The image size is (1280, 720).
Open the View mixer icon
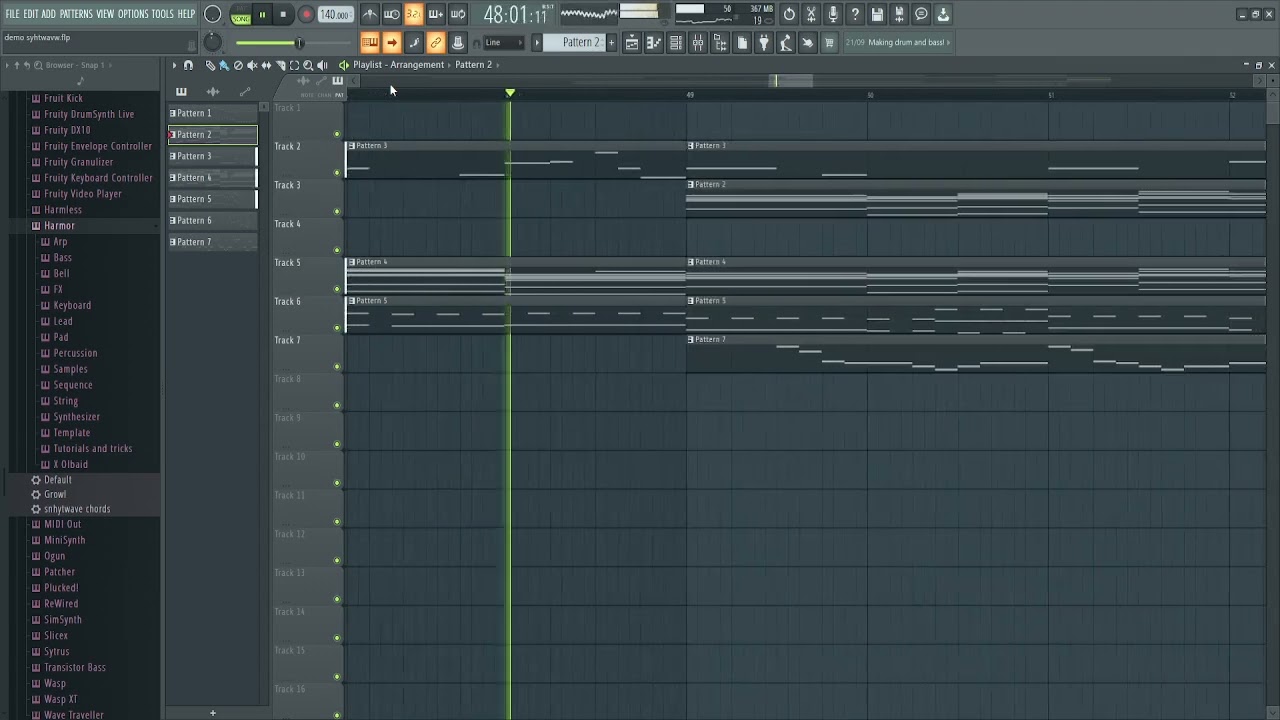698,42
